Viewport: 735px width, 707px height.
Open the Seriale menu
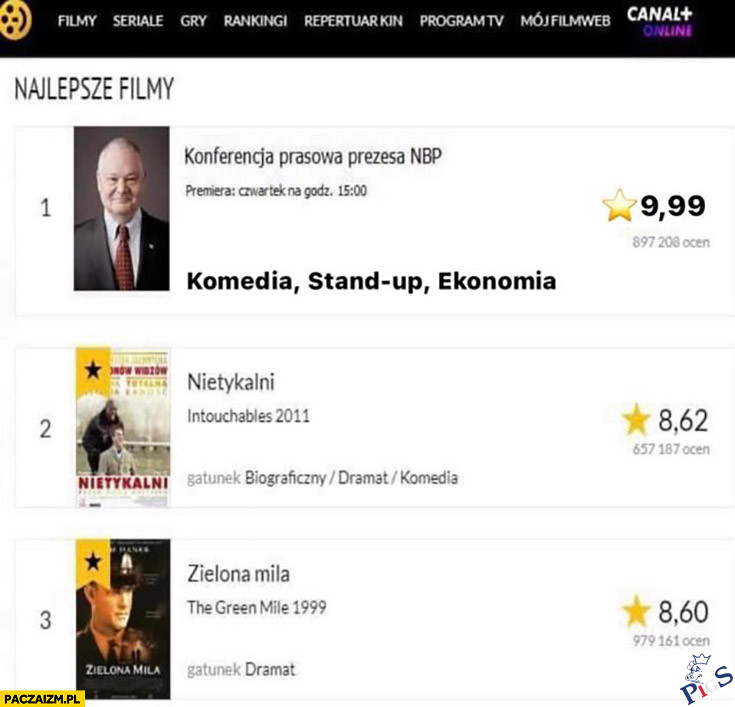138,21
